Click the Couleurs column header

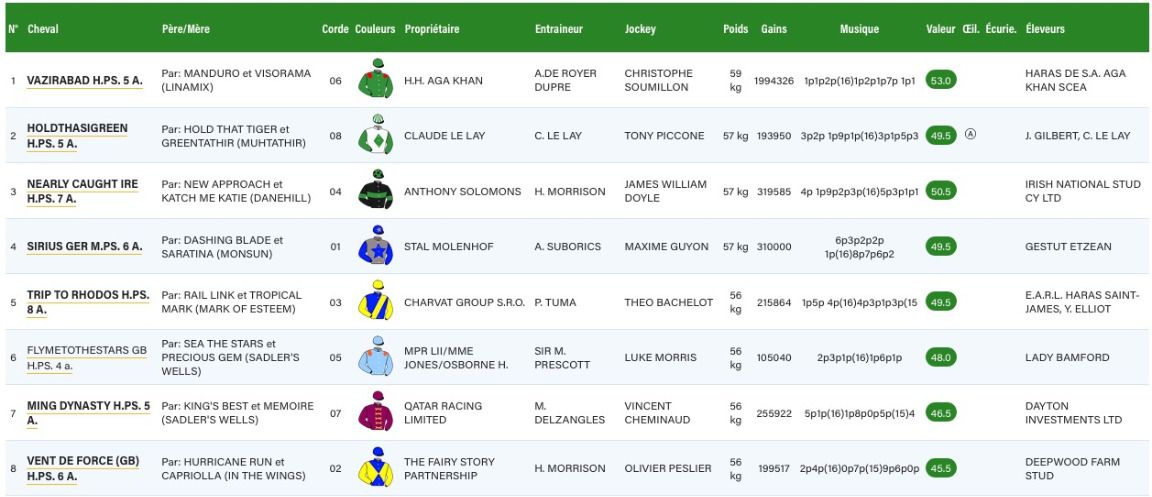375,29
